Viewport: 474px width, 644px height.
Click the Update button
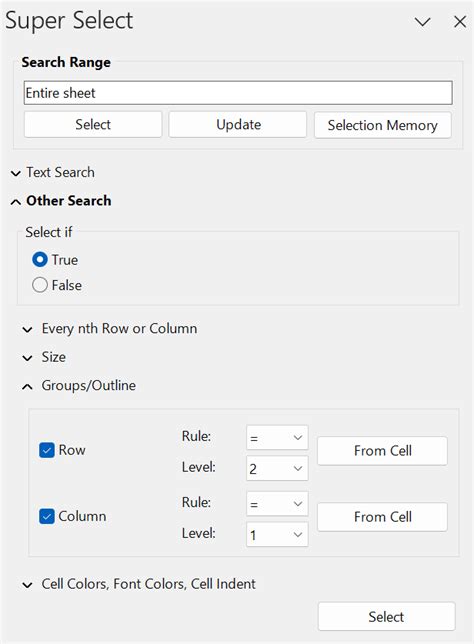pos(238,124)
